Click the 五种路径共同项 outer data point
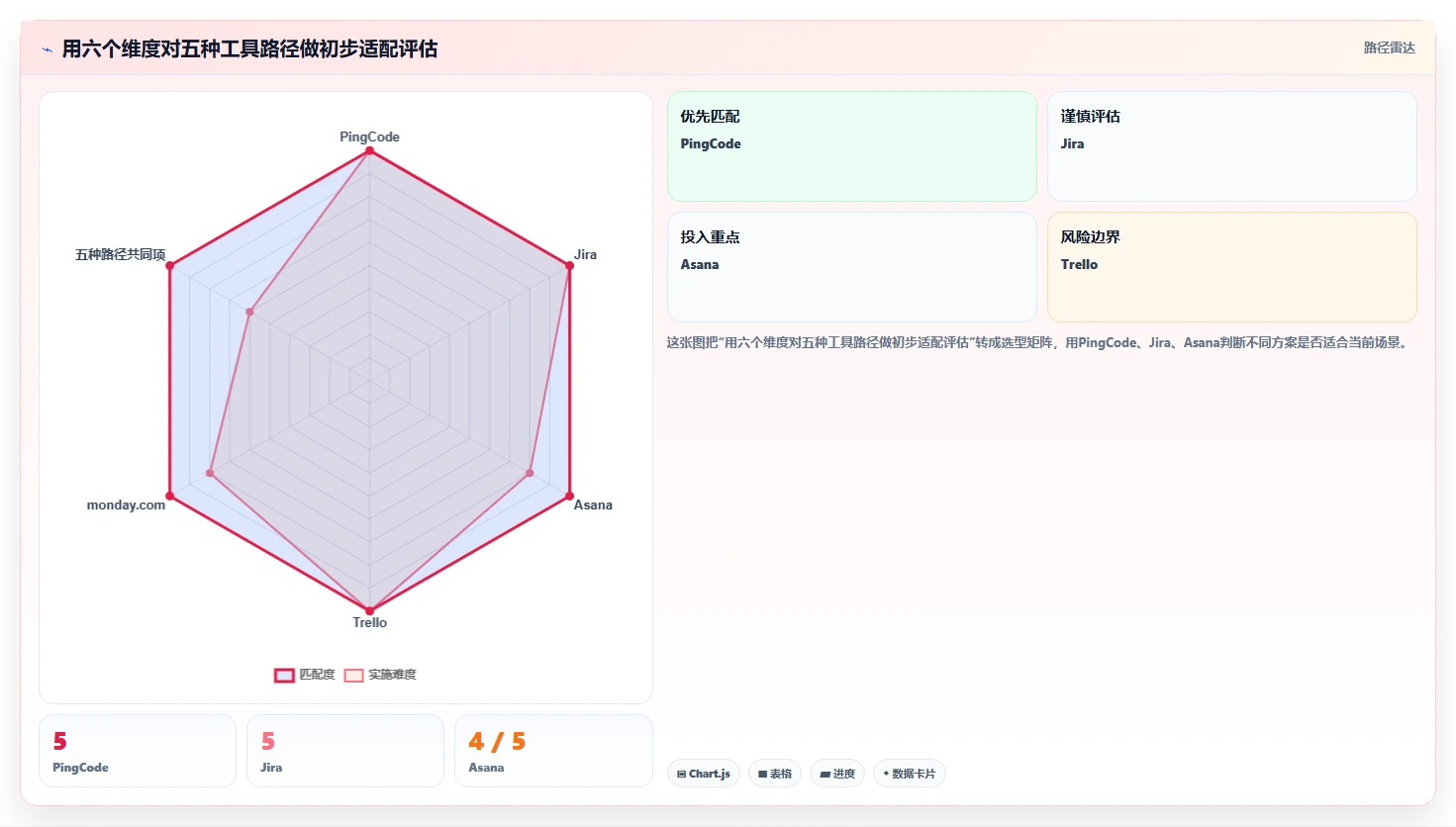This screenshot has width=1456, height=827. [170, 265]
